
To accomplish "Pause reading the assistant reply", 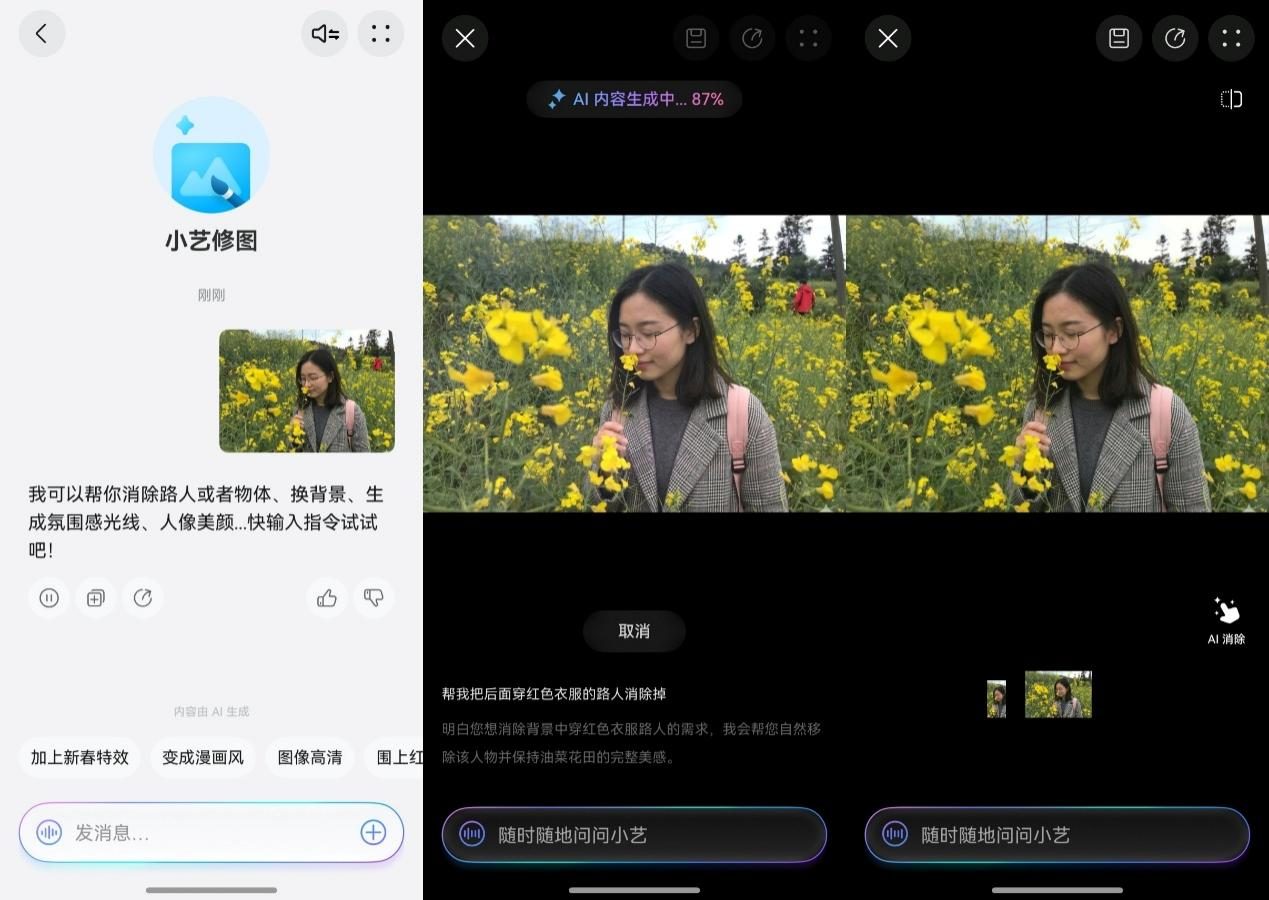I will (x=49, y=598).
